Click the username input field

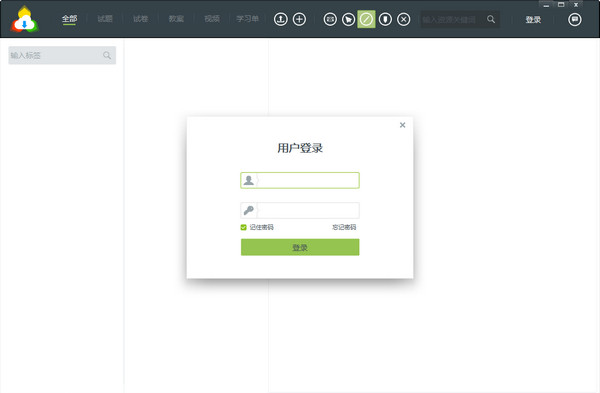pos(300,180)
